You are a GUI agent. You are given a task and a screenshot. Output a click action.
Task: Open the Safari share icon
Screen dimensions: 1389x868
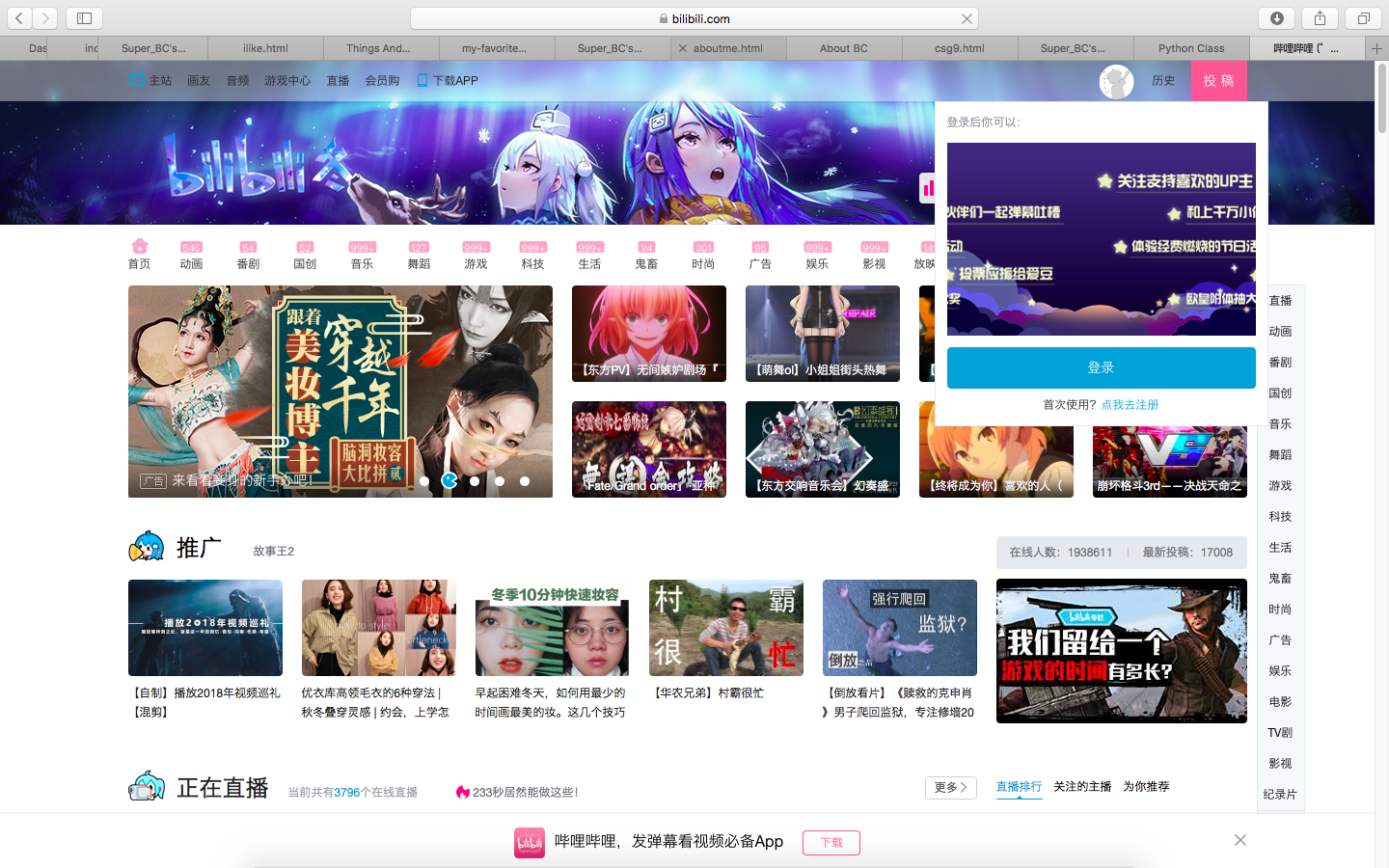pyautogui.click(x=1320, y=17)
